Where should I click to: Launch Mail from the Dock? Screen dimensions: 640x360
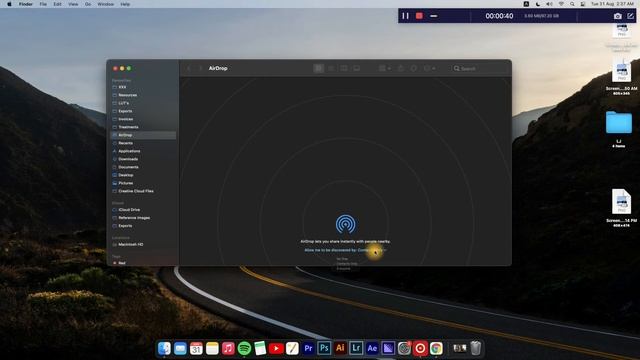click(x=180, y=348)
